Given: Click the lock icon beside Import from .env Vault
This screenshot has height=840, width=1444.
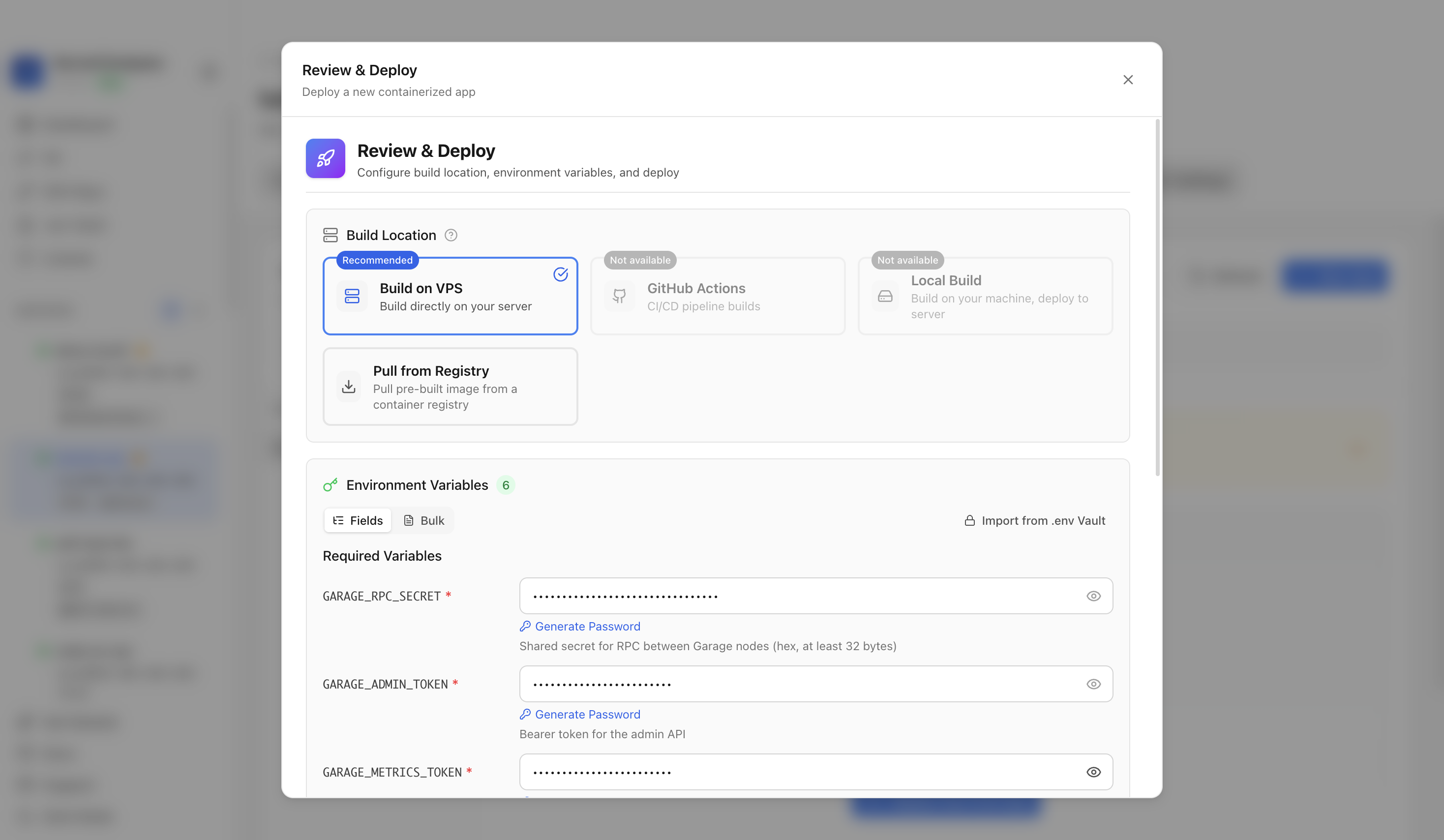Looking at the screenshot, I should coord(969,520).
